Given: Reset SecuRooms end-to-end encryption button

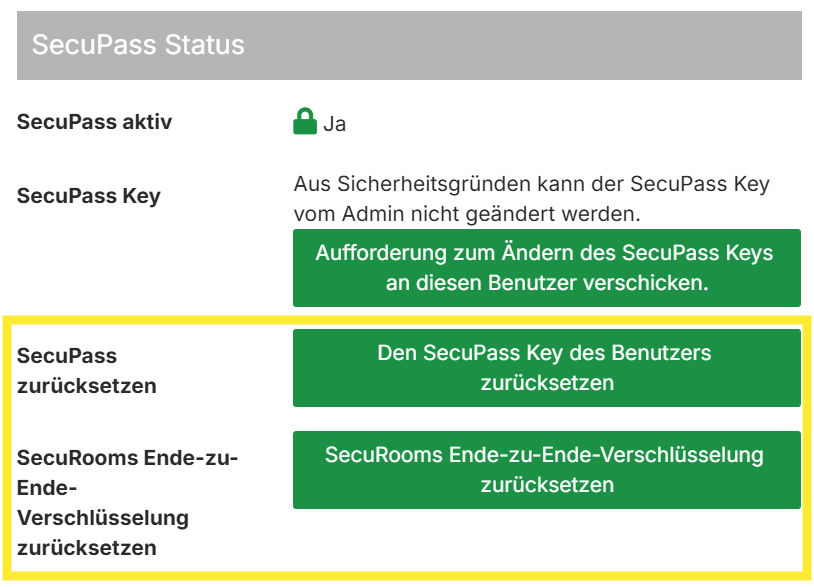Looking at the screenshot, I should coord(546,469).
